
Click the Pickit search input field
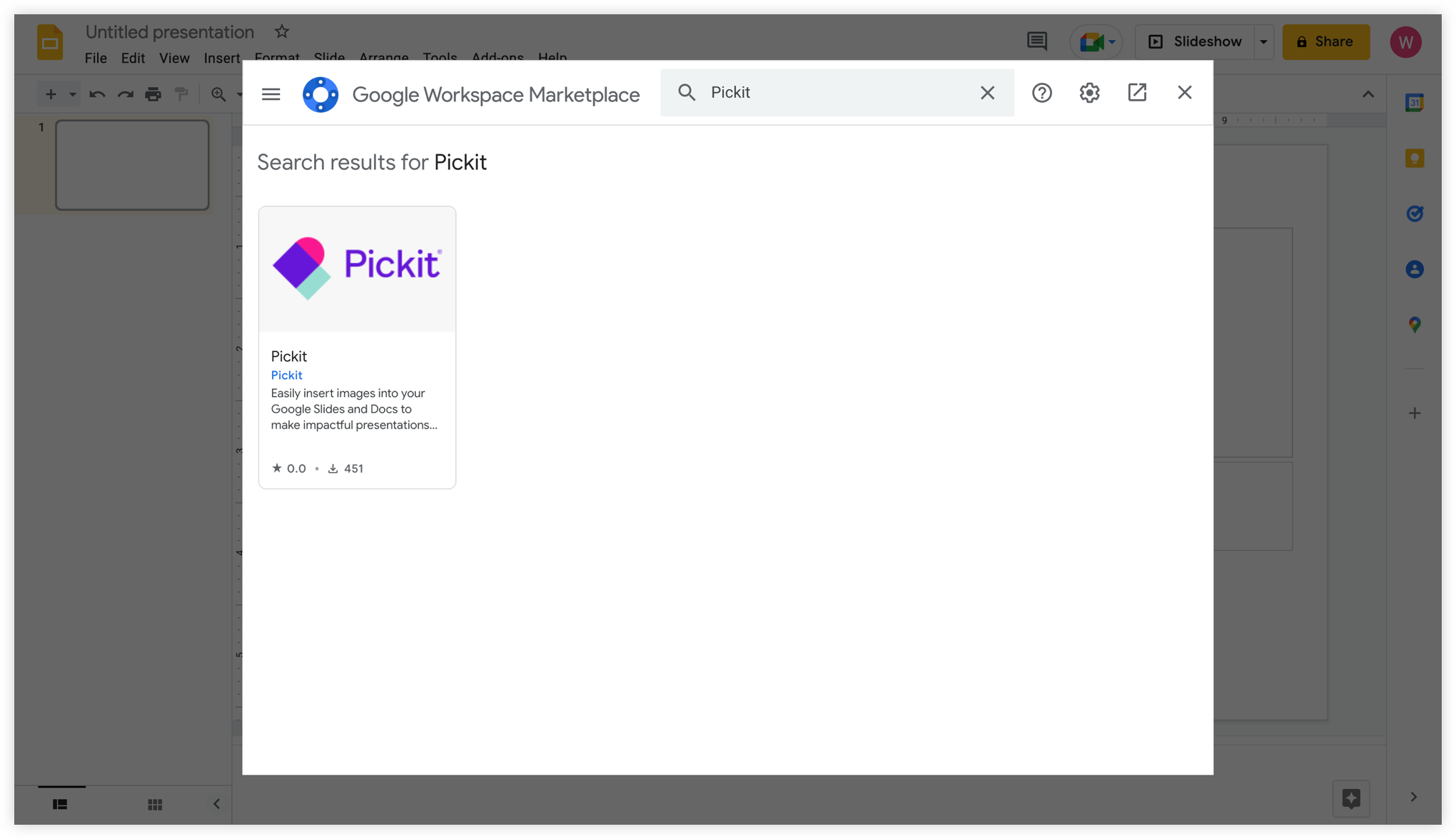(x=836, y=93)
